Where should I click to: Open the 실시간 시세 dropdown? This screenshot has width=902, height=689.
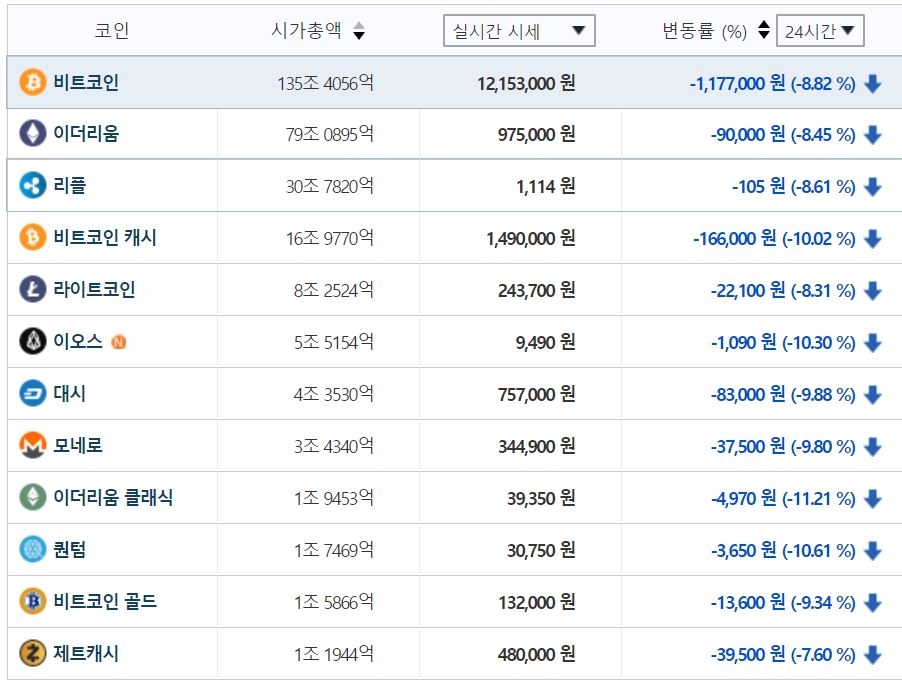coord(519,31)
